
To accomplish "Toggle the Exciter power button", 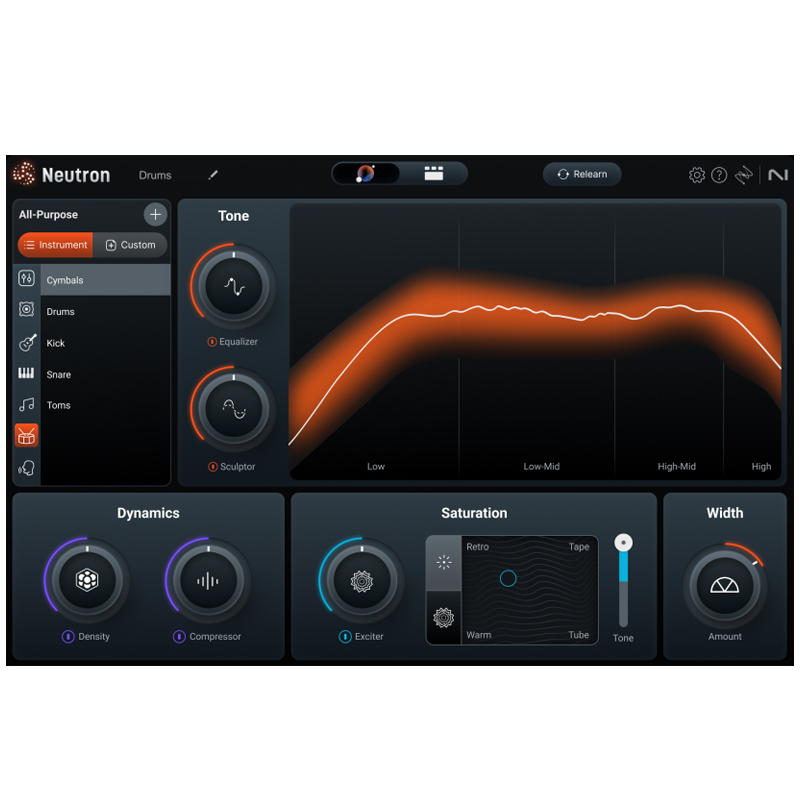I will (x=345, y=637).
